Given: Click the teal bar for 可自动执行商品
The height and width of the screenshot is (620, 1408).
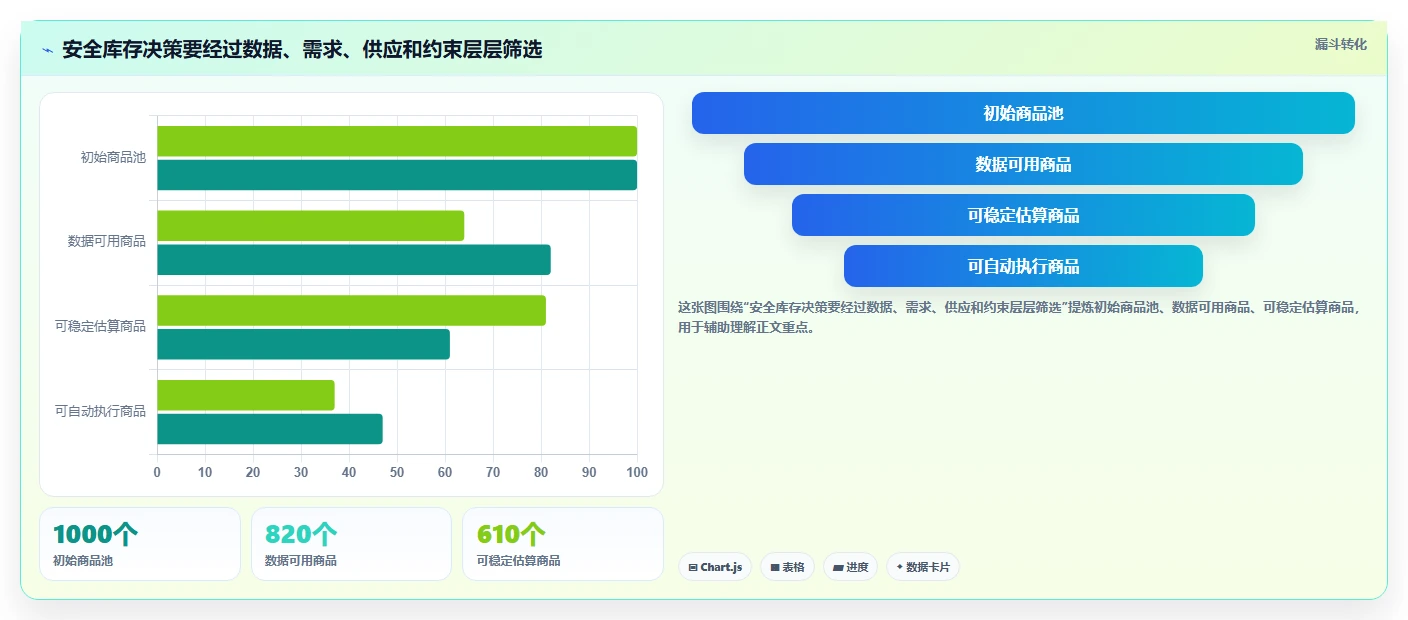Looking at the screenshot, I should (270, 429).
